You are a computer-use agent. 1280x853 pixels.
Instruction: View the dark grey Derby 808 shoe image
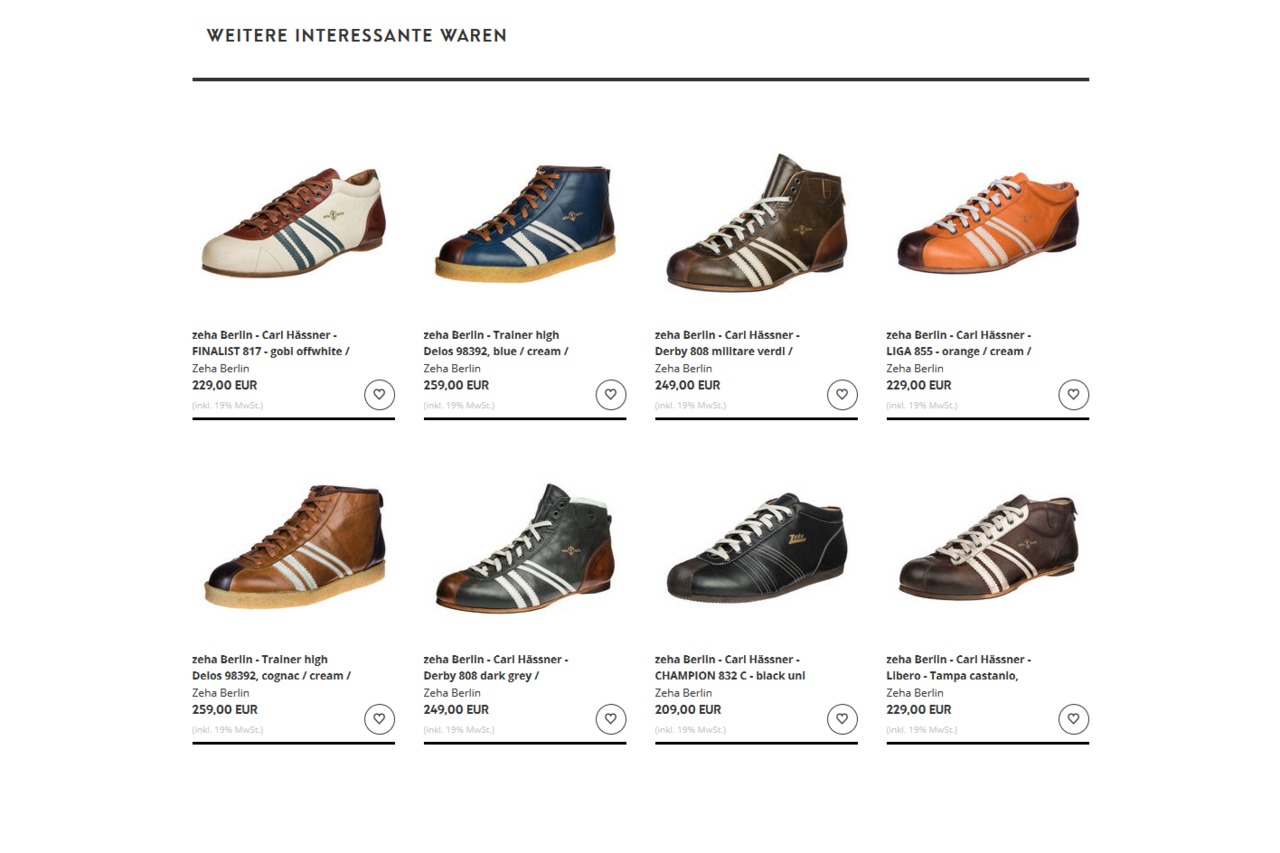(x=525, y=548)
